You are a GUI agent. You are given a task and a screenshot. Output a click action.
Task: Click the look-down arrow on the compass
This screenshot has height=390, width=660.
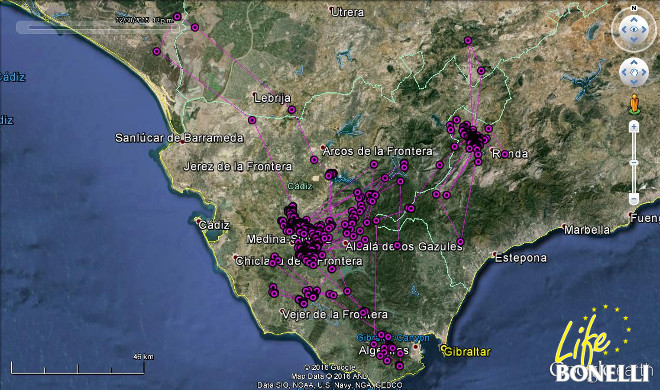tap(634, 40)
